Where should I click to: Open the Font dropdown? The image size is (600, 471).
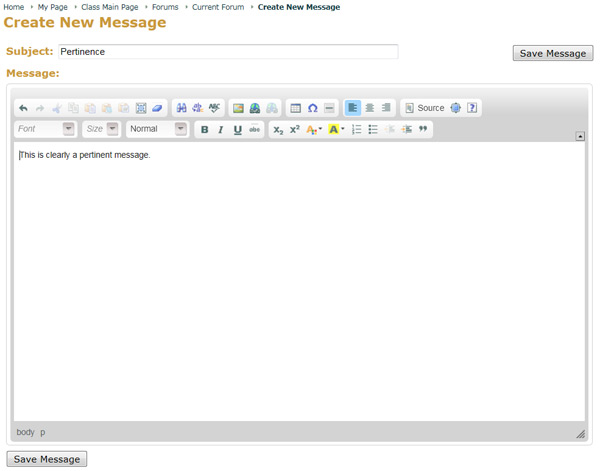(46, 129)
